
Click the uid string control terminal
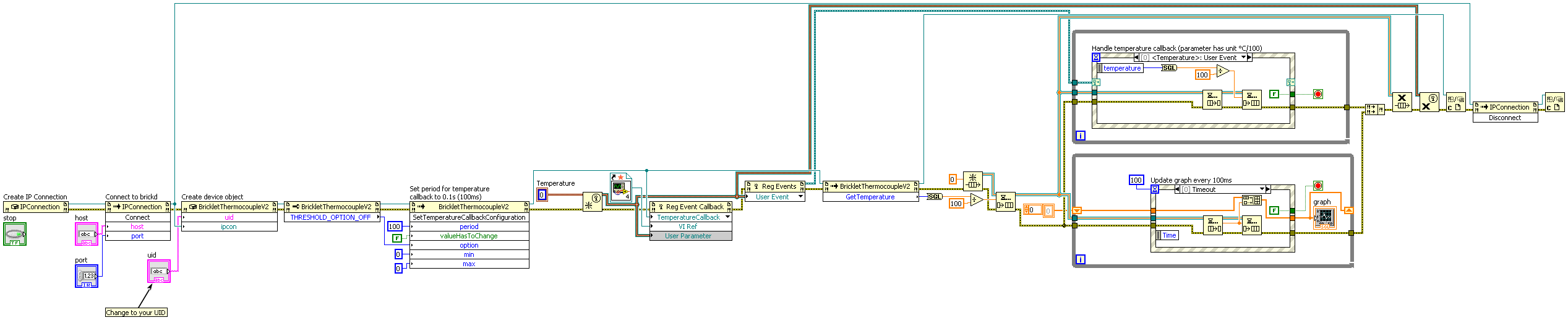(158, 271)
